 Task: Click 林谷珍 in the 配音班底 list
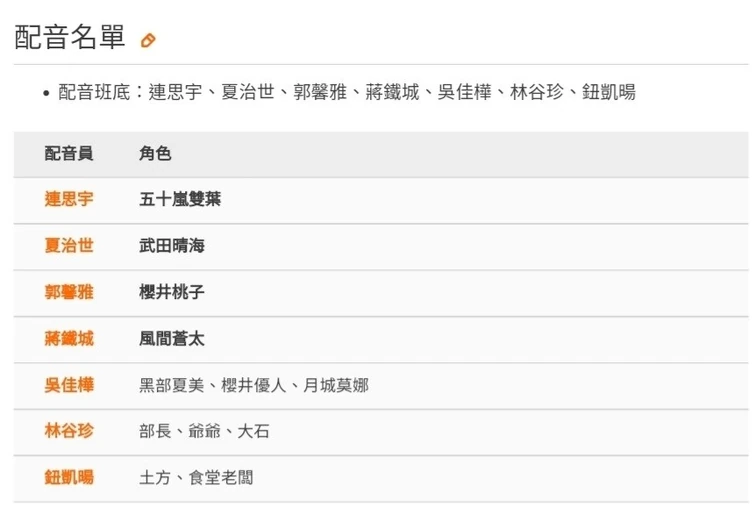click(x=534, y=93)
